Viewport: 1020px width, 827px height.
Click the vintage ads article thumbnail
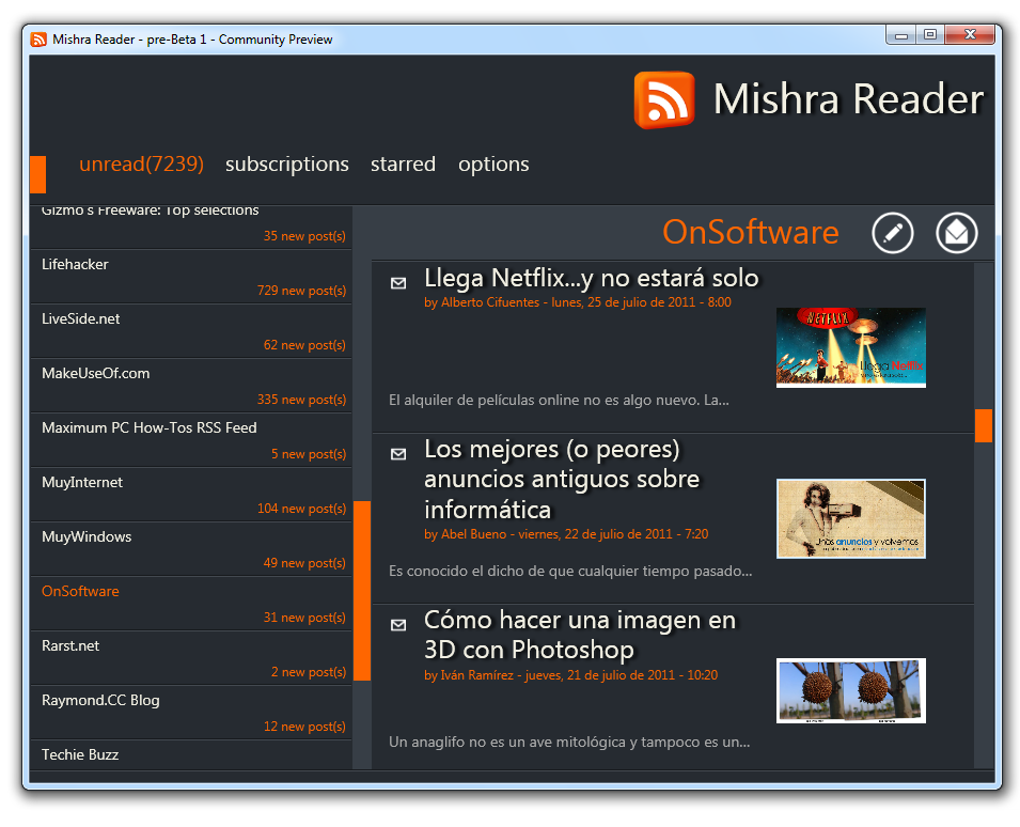[851, 519]
